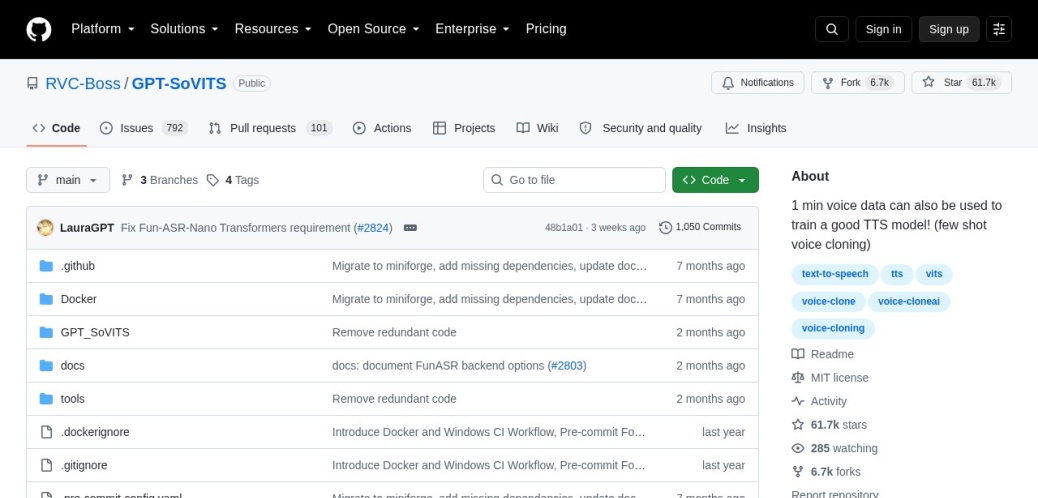Click the branch icon beside 3 Branches
1038x498 pixels.
tap(127, 180)
